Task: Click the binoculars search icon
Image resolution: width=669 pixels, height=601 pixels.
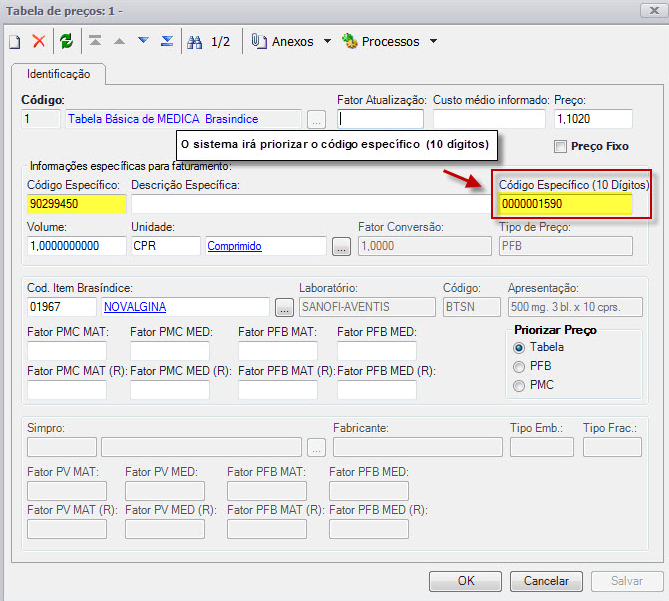Action: coord(195,42)
